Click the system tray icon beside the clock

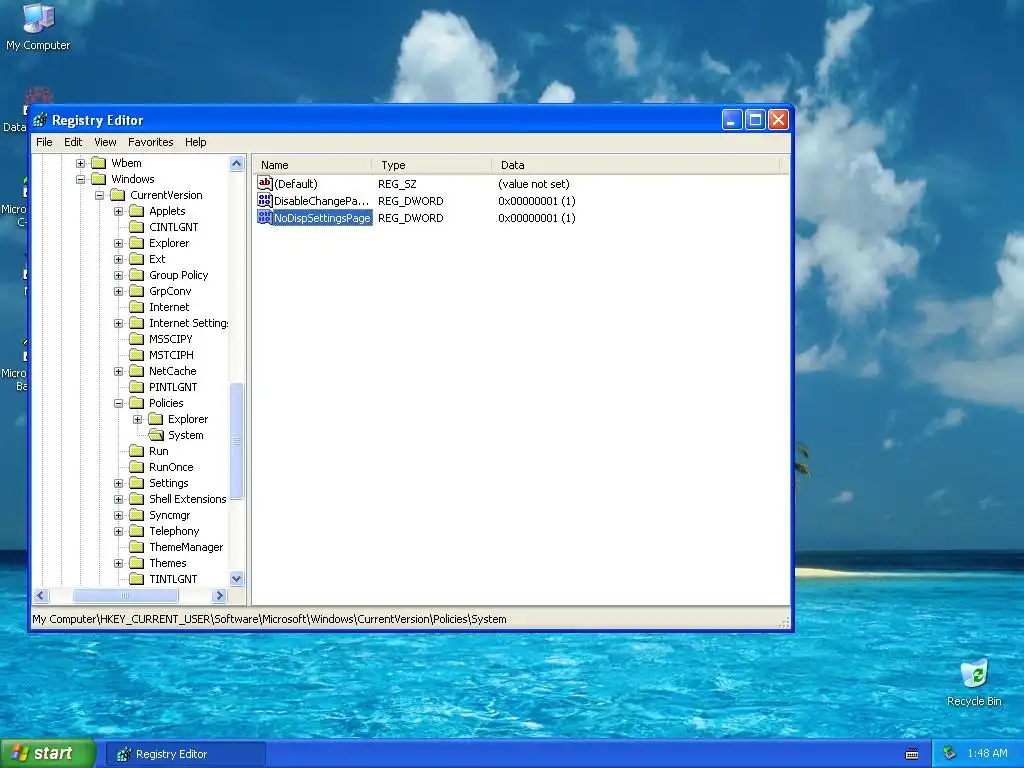950,754
